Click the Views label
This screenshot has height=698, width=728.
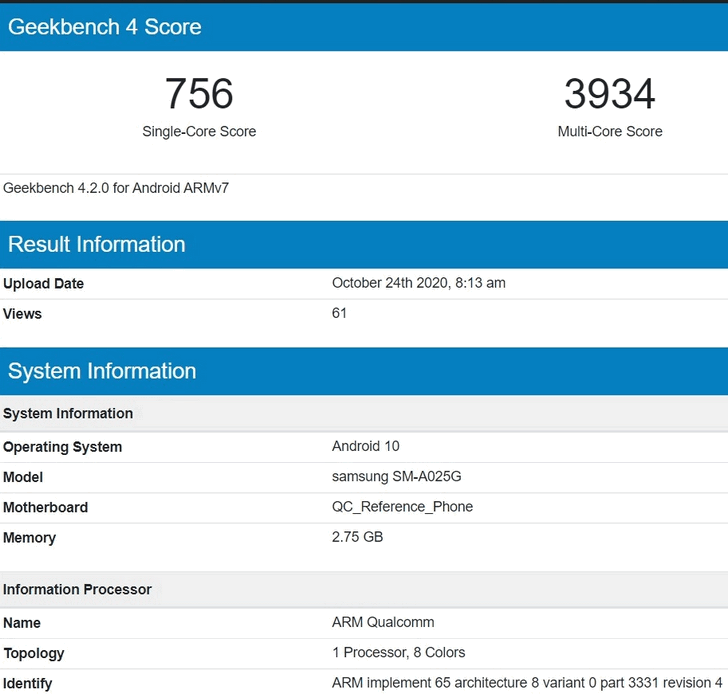click(22, 314)
